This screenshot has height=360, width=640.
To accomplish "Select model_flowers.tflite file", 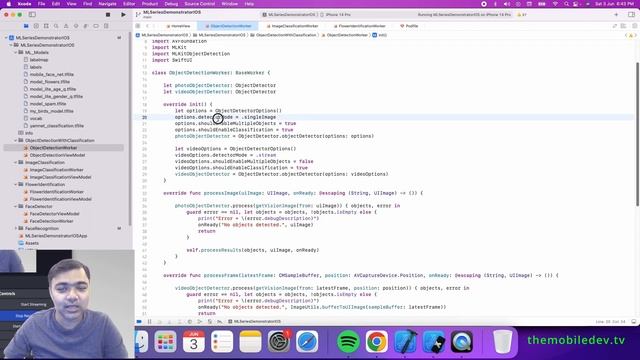I will [x=49, y=82].
